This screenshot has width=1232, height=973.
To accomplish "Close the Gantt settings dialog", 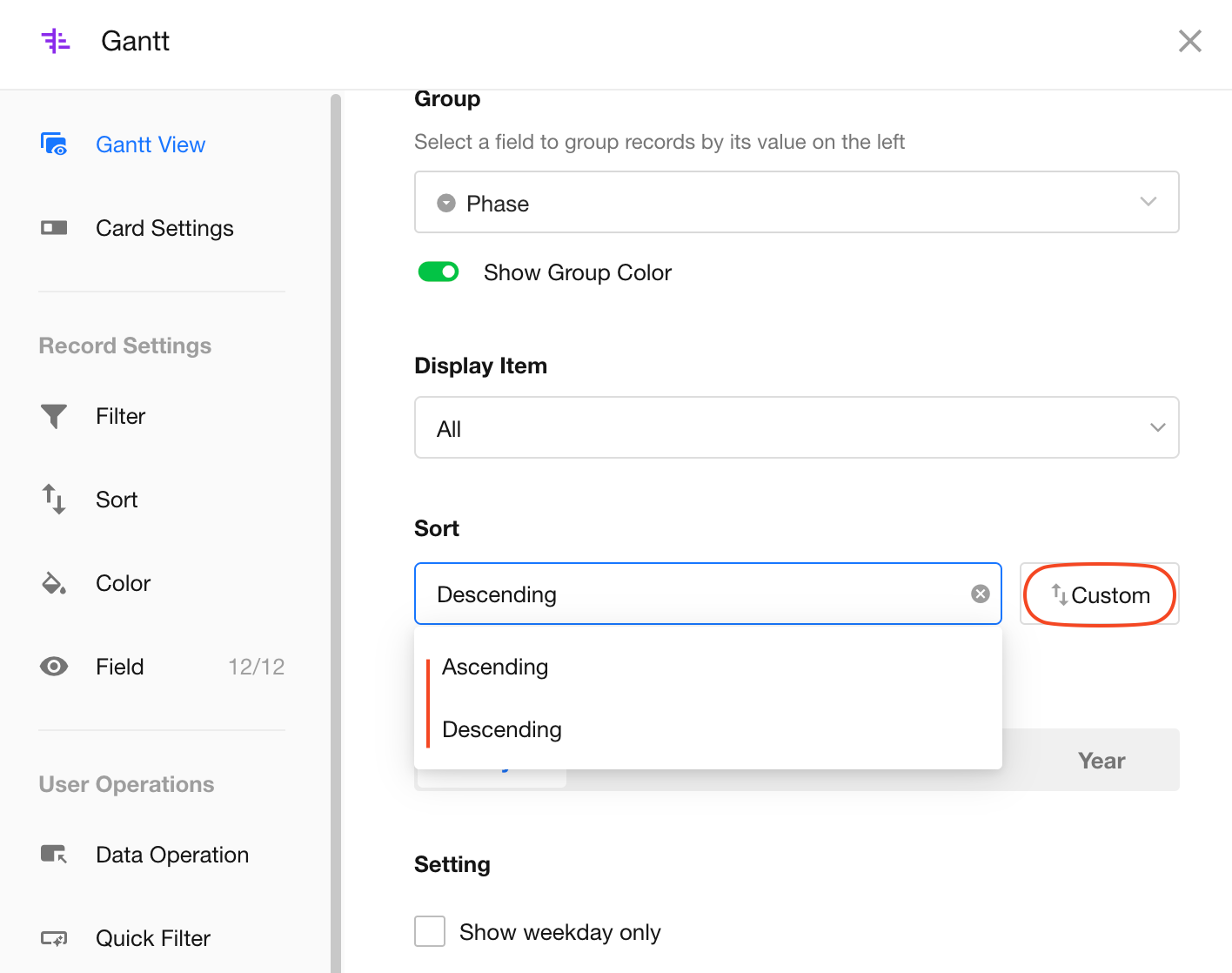I will pyautogui.click(x=1189, y=41).
